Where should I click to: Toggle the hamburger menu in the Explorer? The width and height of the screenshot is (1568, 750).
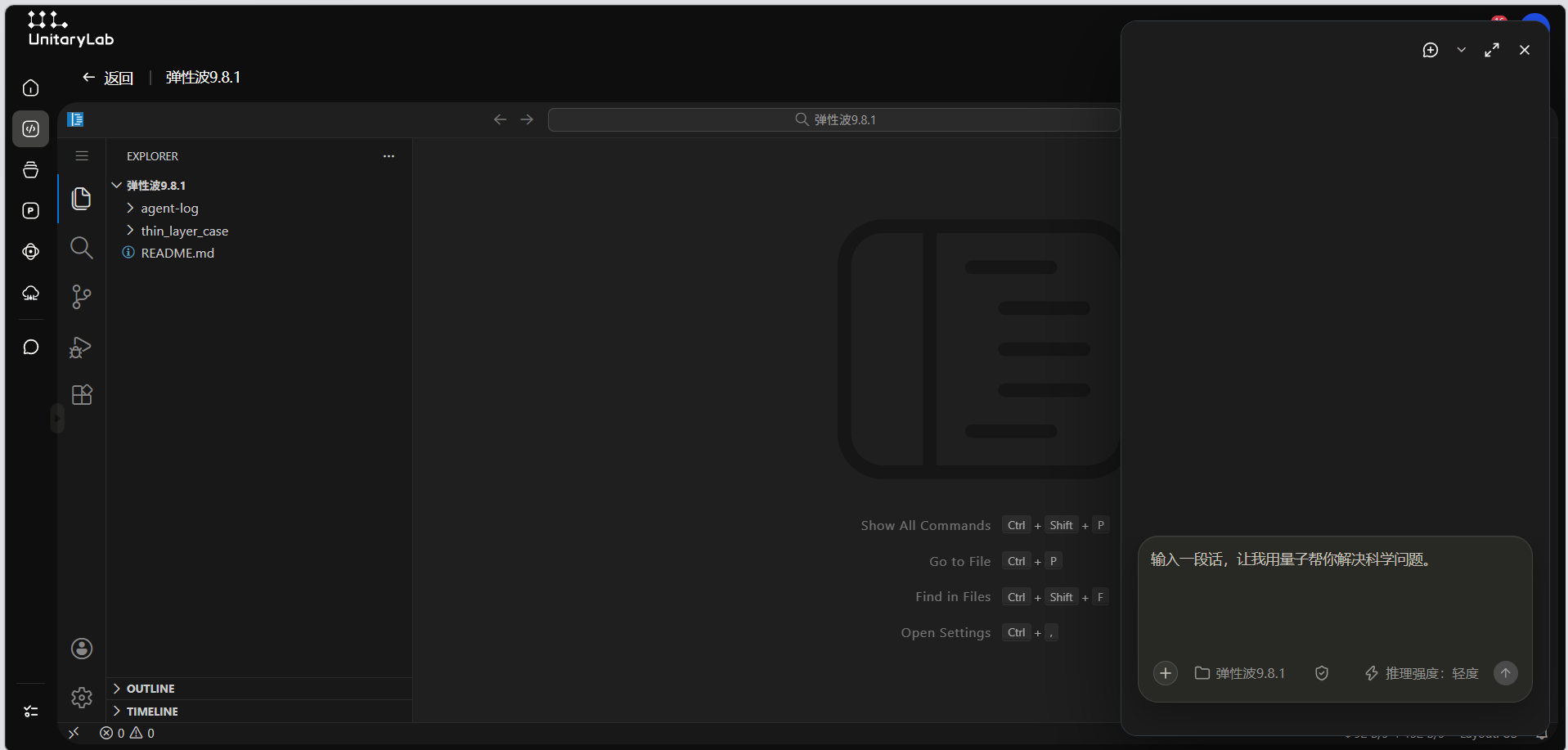(82, 155)
